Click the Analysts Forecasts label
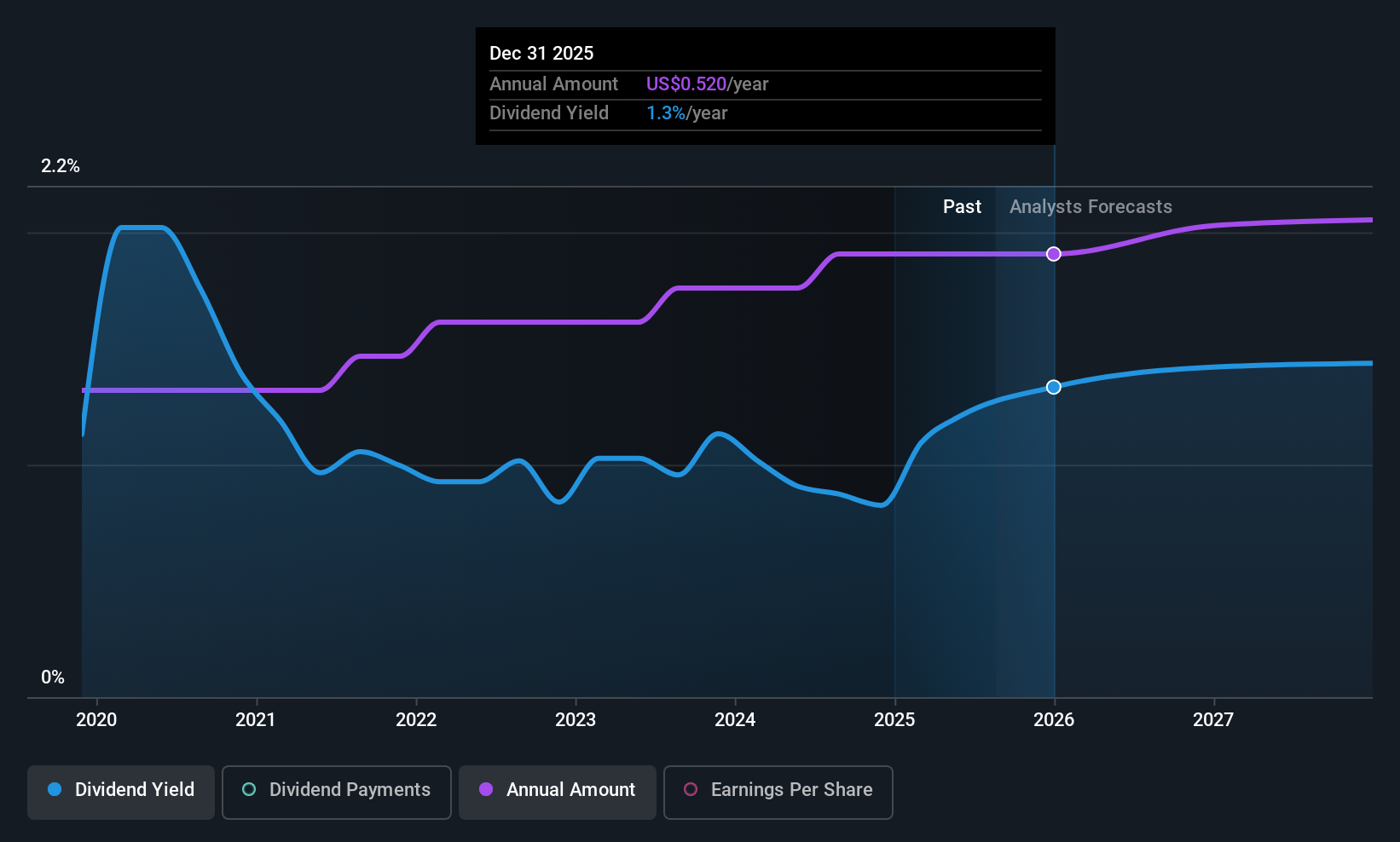This screenshot has width=1400, height=842. (1090, 207)
